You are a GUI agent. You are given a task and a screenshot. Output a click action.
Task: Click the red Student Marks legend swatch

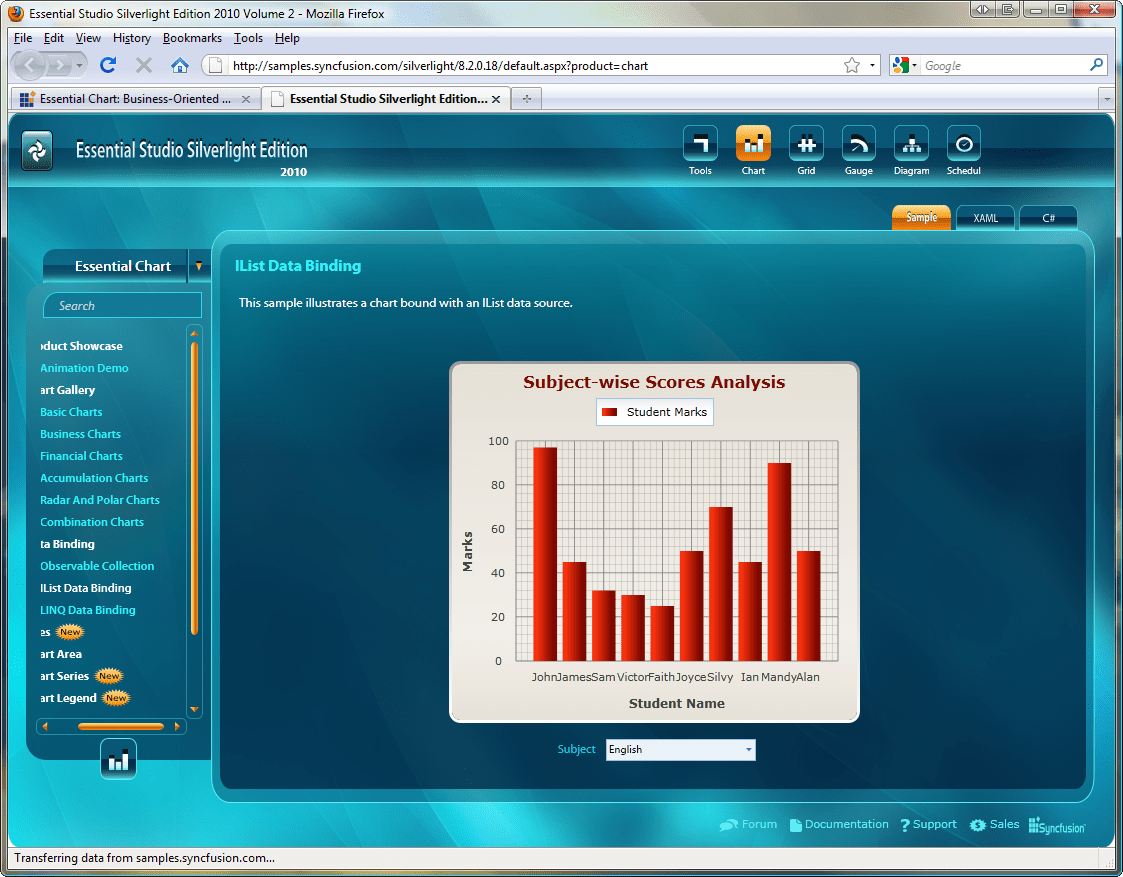(610, 411)
